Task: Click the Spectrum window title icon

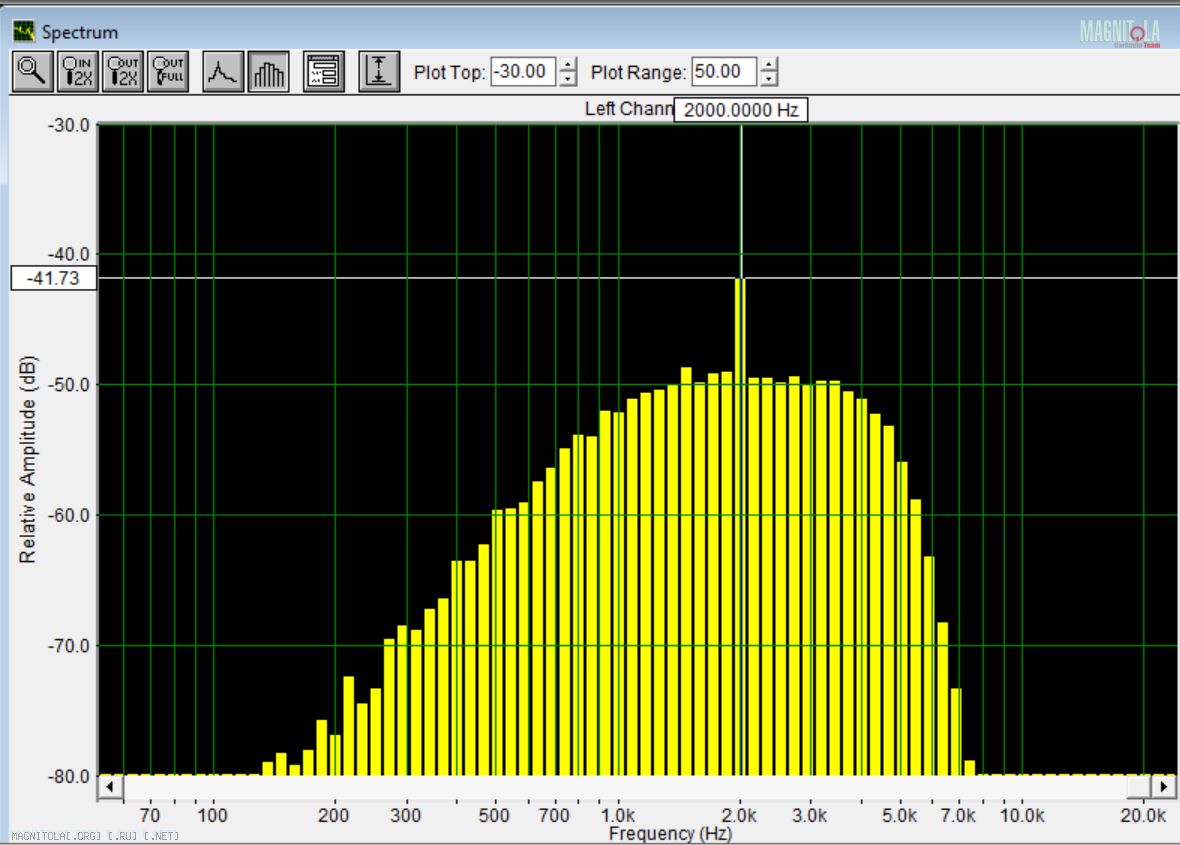Action: [23, 32]
